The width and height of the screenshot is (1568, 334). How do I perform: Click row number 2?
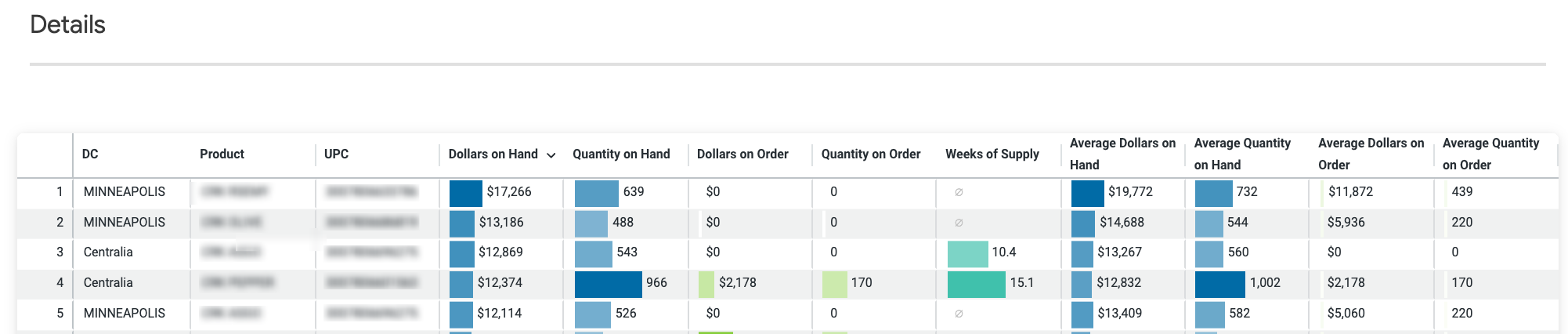tap(60, 222)
